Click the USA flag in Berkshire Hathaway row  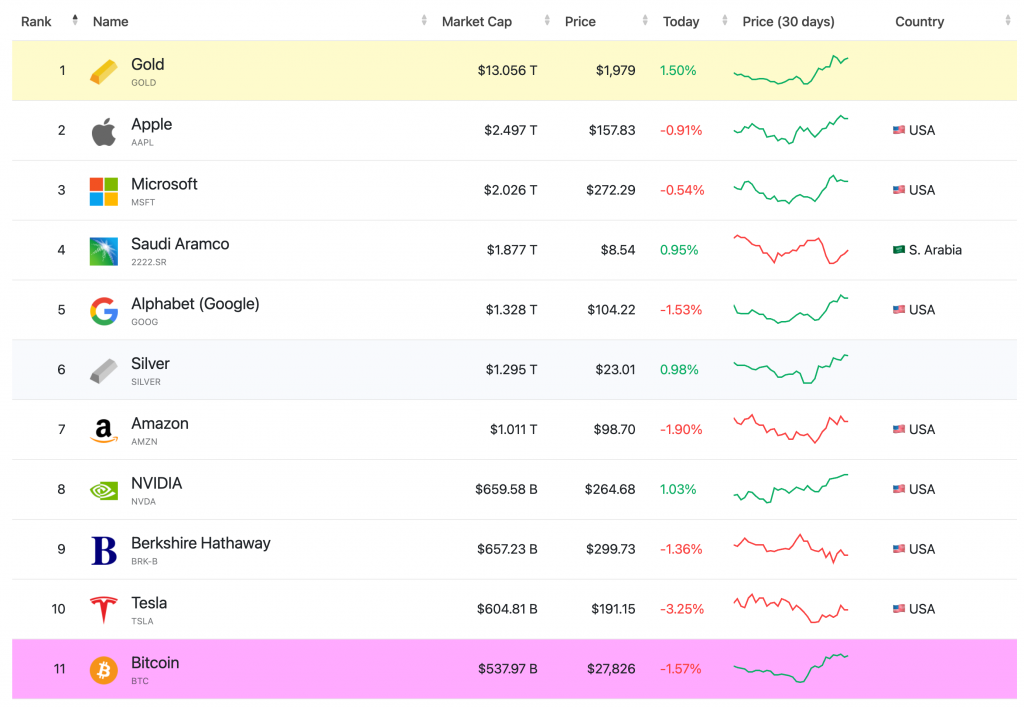point(899,549)
